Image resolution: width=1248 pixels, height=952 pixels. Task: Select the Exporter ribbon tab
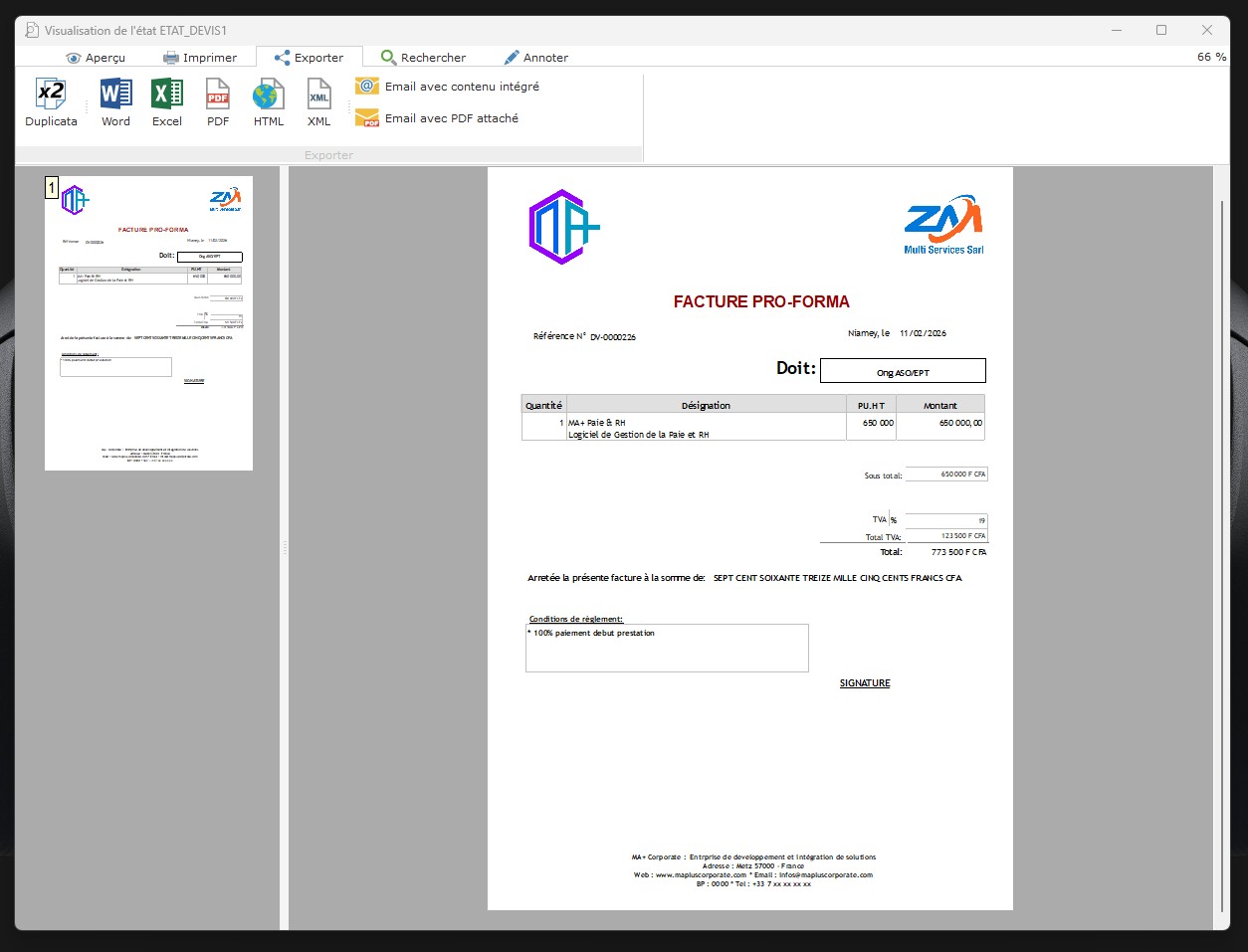[309, 58]
